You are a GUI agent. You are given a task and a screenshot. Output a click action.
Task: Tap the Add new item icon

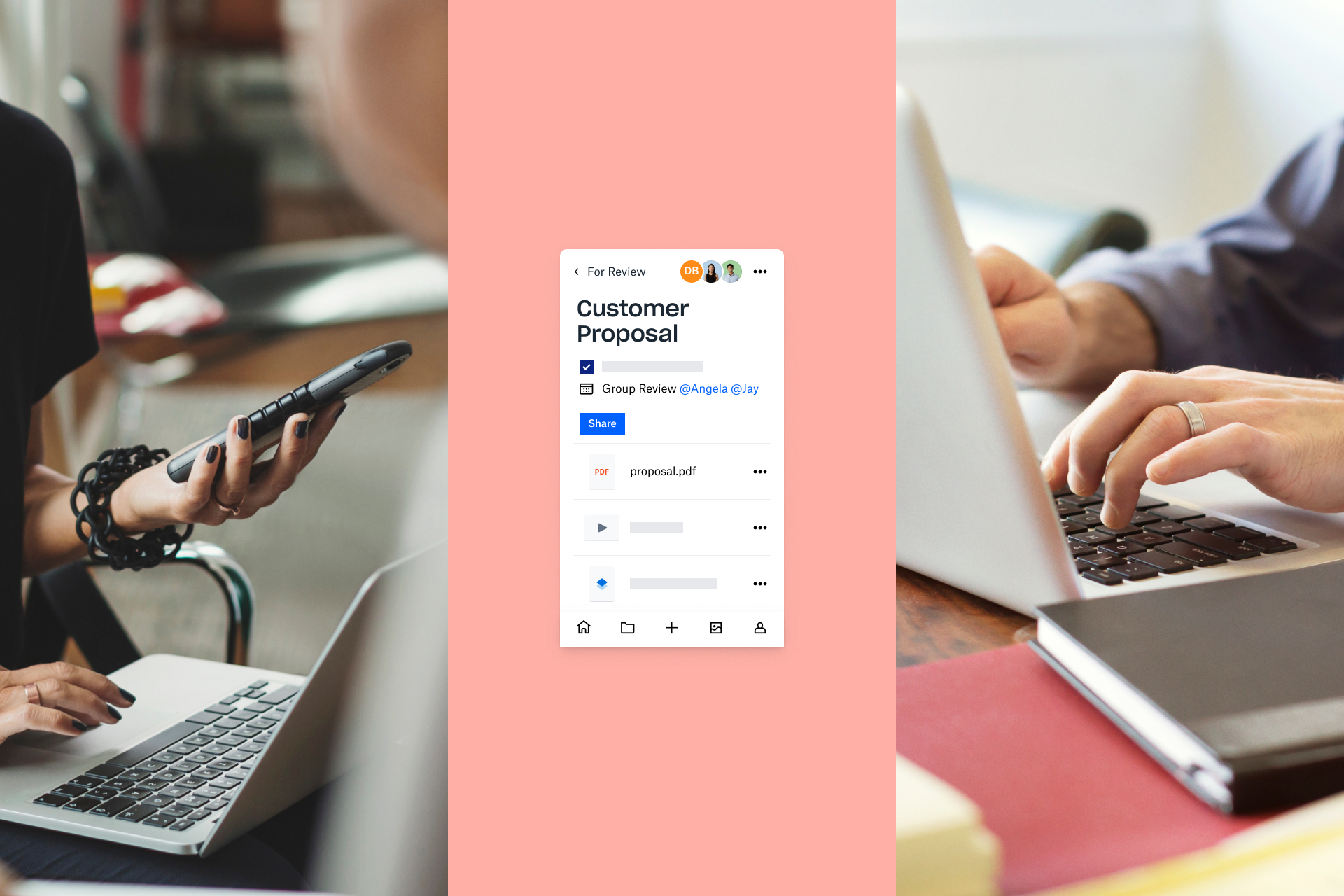point(672,627)
